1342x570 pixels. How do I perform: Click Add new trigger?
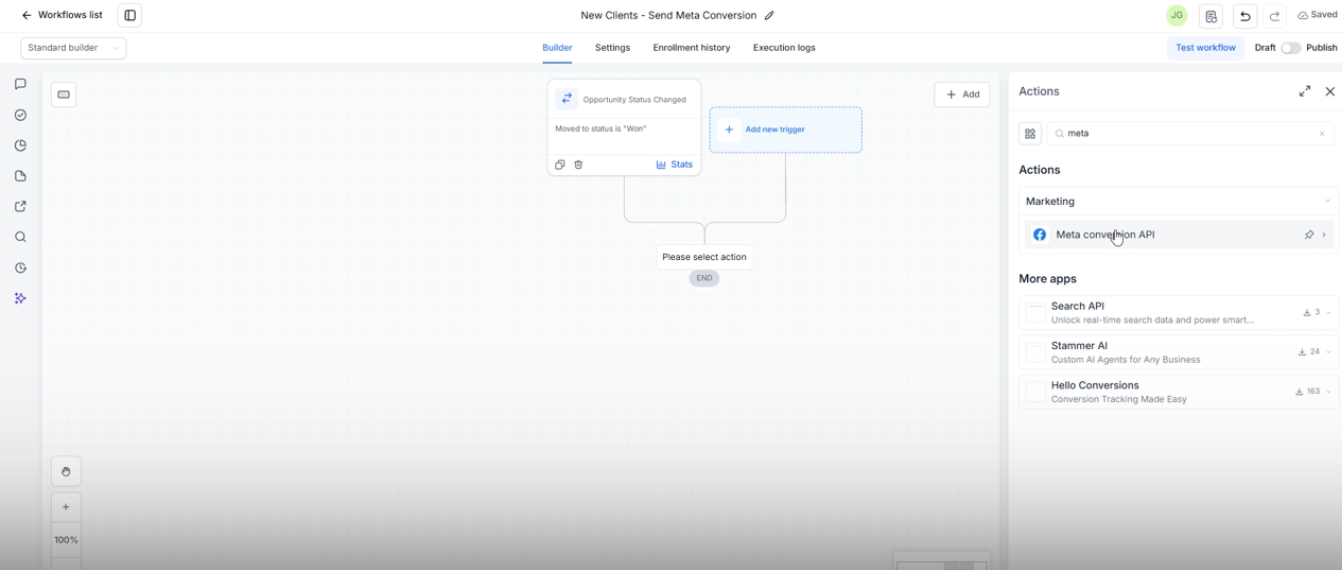coord(785,130)
